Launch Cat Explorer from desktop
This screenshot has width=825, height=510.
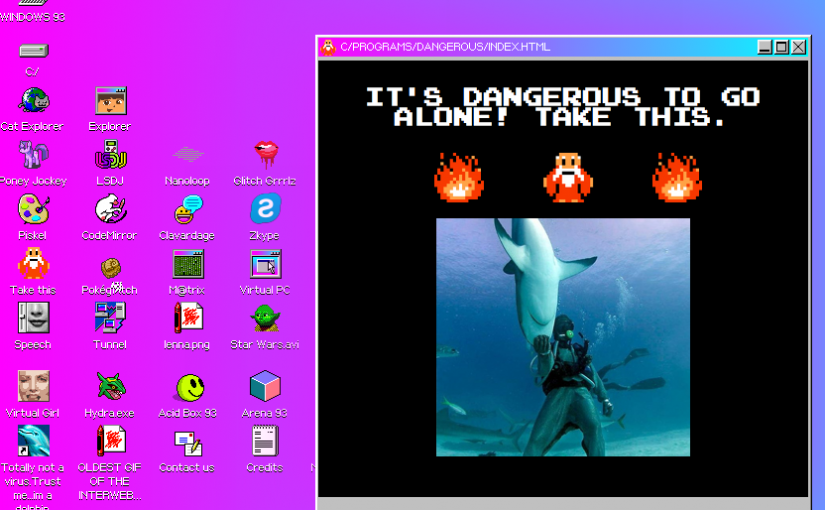coord(34,100)
